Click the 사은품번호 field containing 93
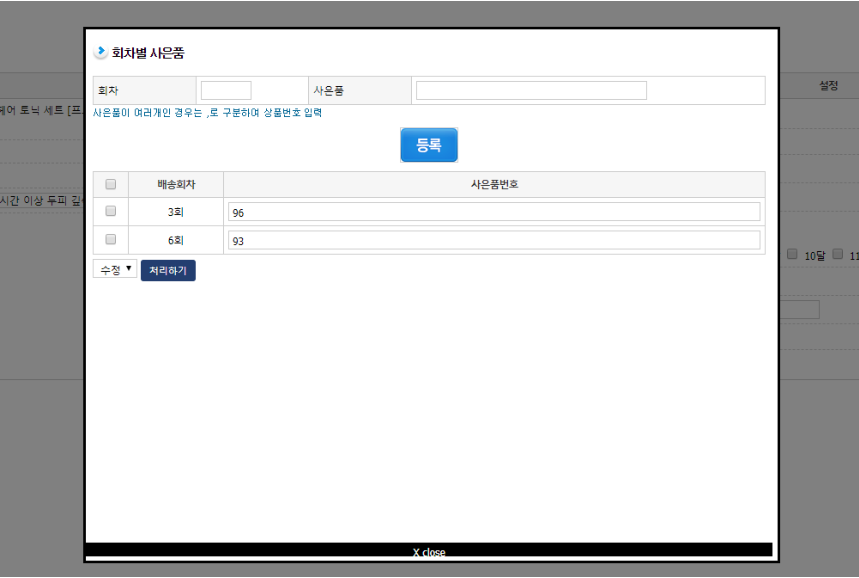Viewport: 859px width, 578px height. 493,241
